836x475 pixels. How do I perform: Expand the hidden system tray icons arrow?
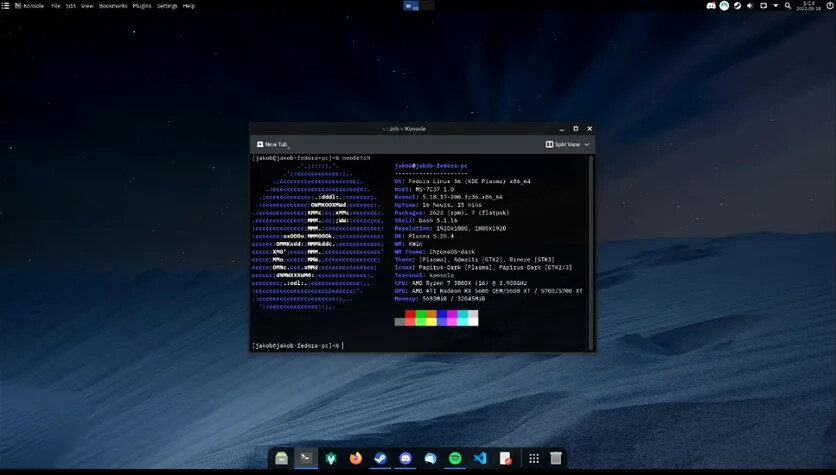[775, 6]
